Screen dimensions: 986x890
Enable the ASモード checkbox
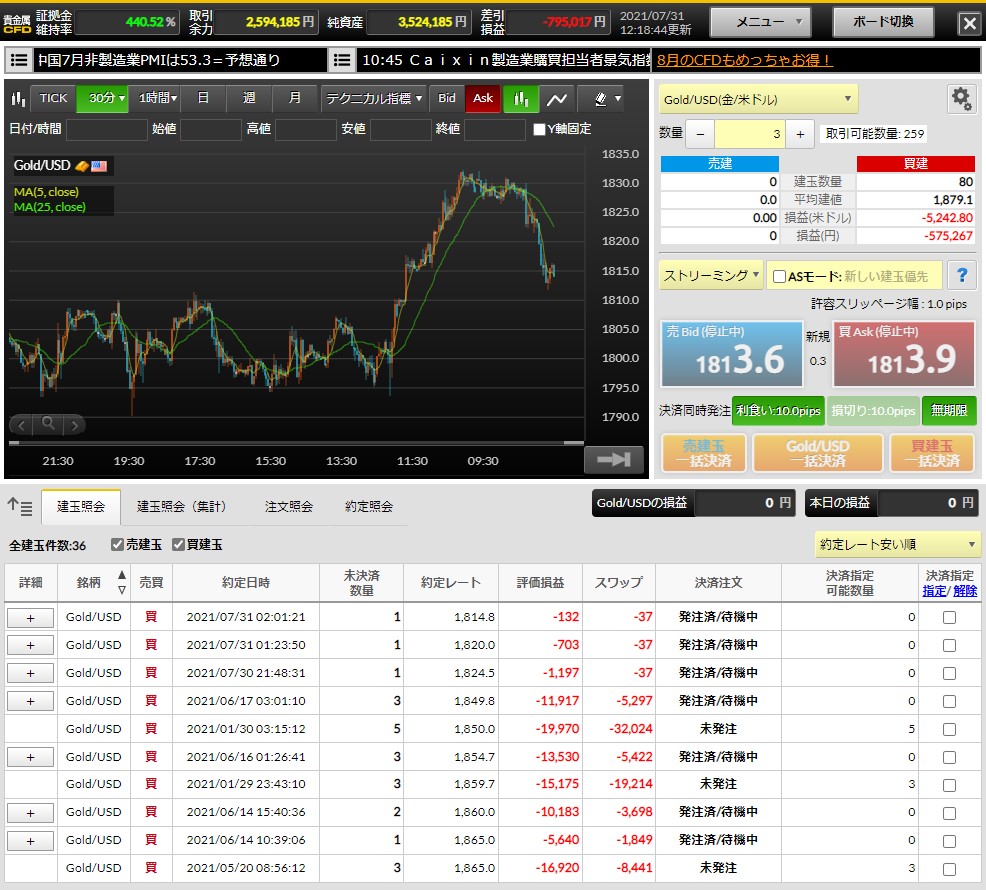(779, 276)
